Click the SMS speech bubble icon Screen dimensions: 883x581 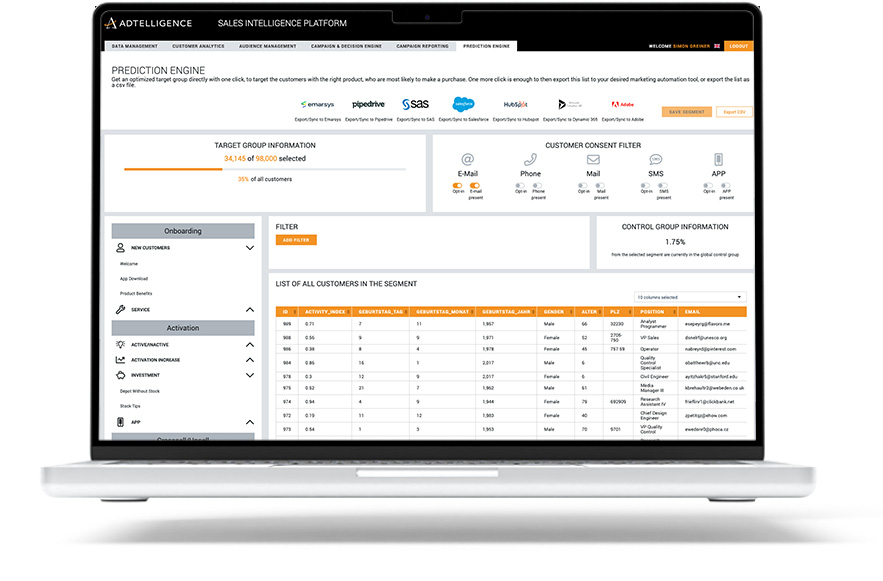point(656,160)
